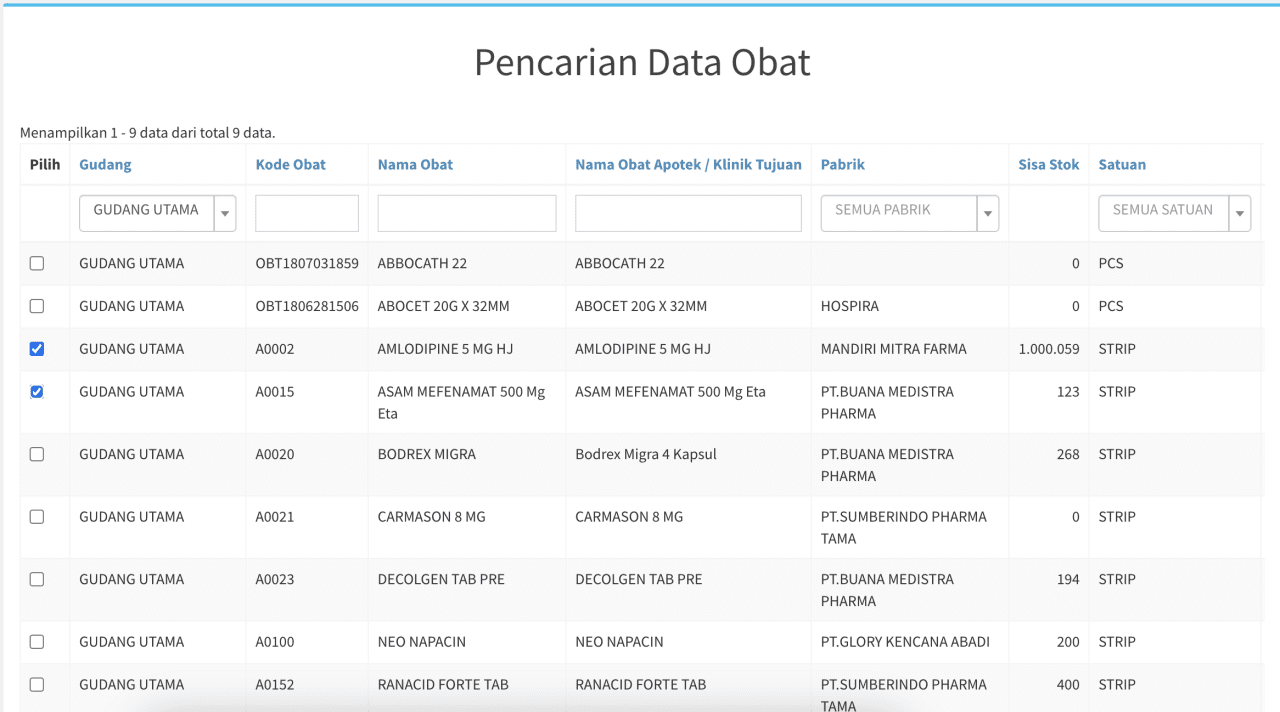The image size is (1280, 712).
Task: Select the DECOLGEN TAB PRE checkbox
Action: click(37, 579)
